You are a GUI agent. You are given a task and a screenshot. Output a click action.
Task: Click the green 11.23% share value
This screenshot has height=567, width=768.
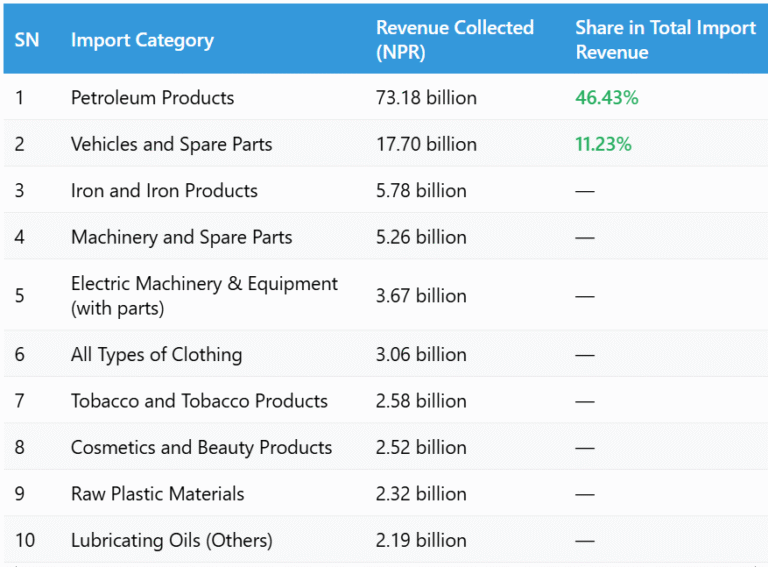603,144
